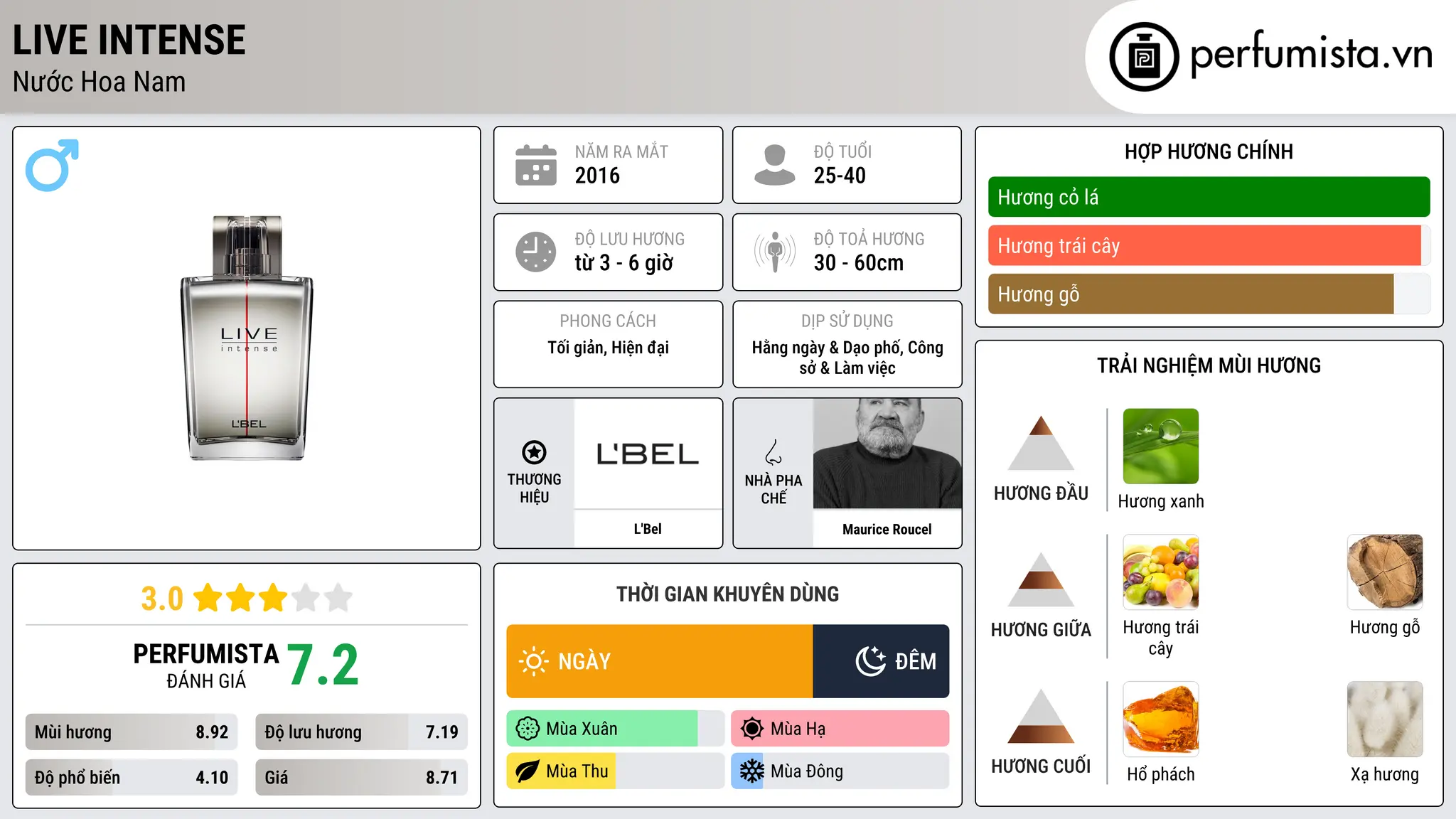
Task: Click the Mùa Đông season bar
Action: click(840, 771)
